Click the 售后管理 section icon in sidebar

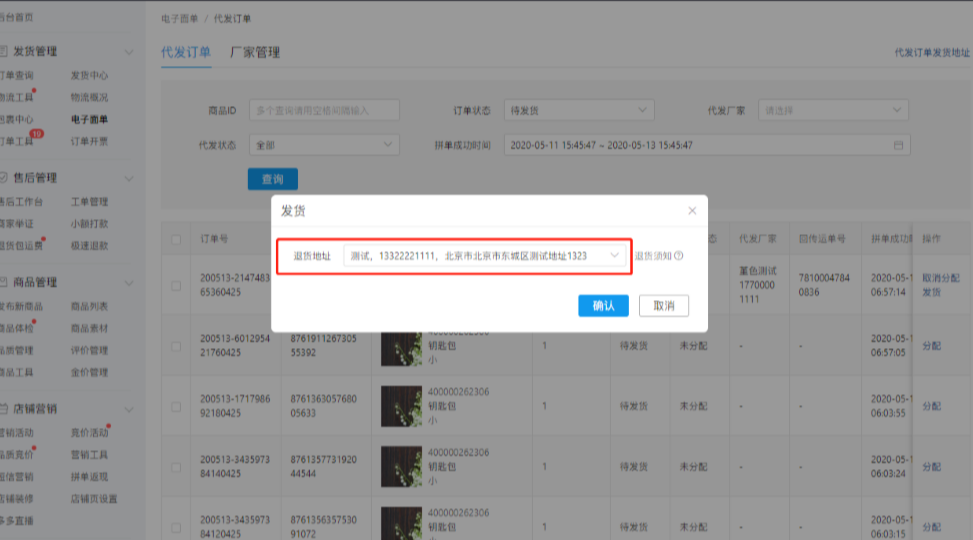[x=4, y=178]
